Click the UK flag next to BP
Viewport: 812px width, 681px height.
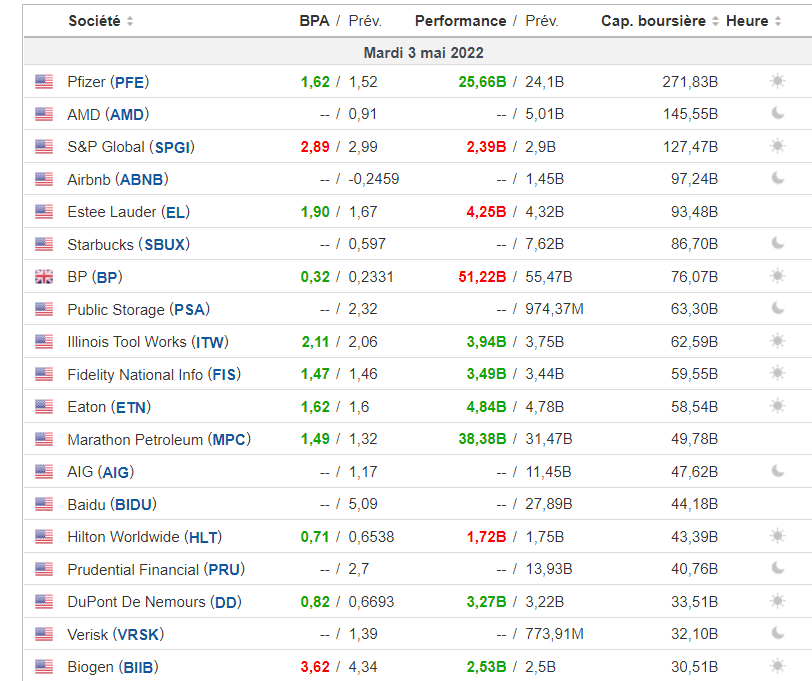pos(44,277)
